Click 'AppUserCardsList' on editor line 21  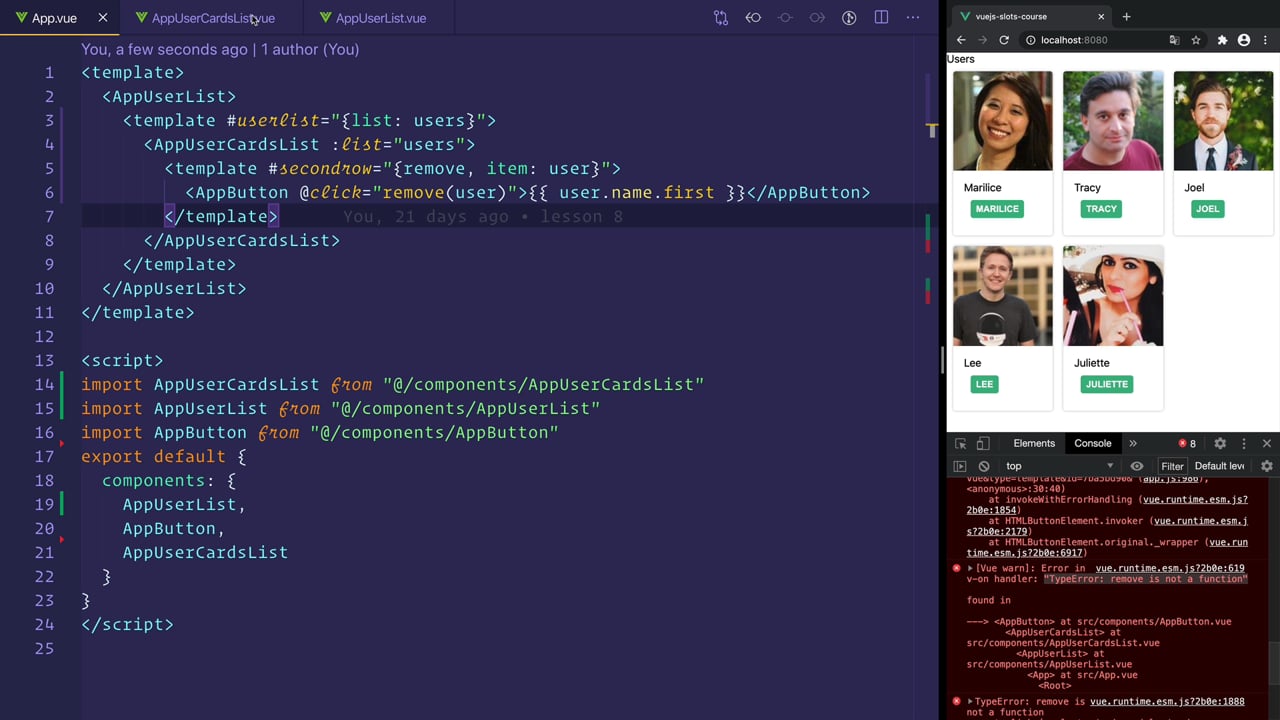coord(205,552)
